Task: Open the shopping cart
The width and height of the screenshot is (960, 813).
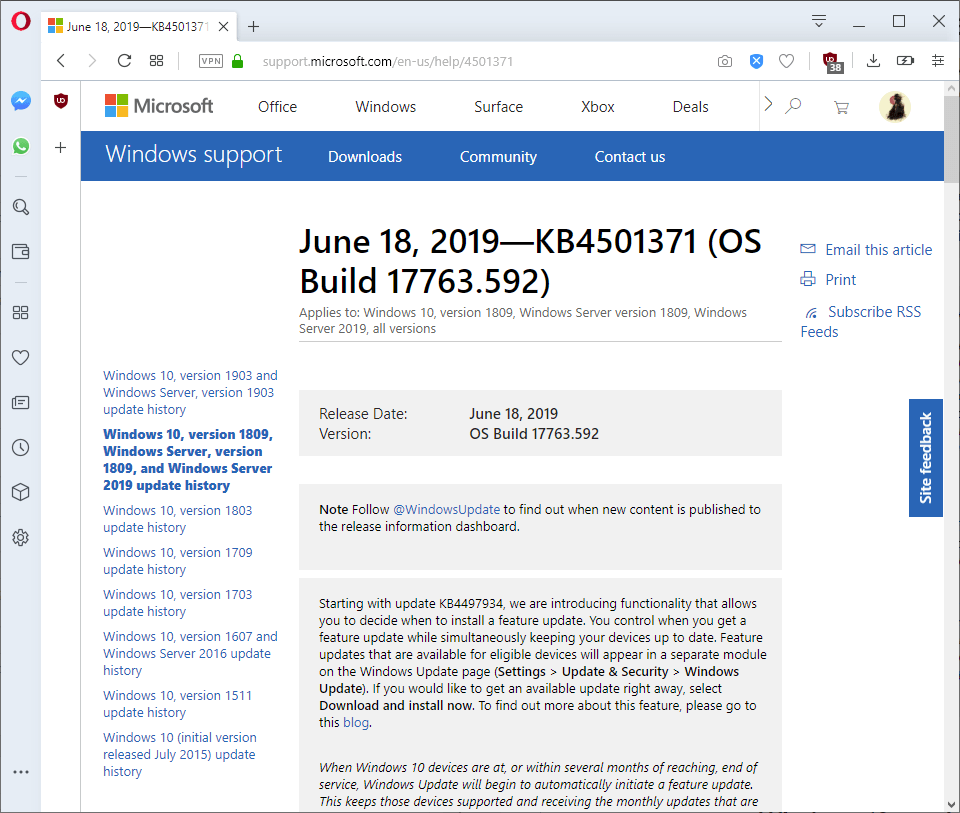Action: click(842, 108)
